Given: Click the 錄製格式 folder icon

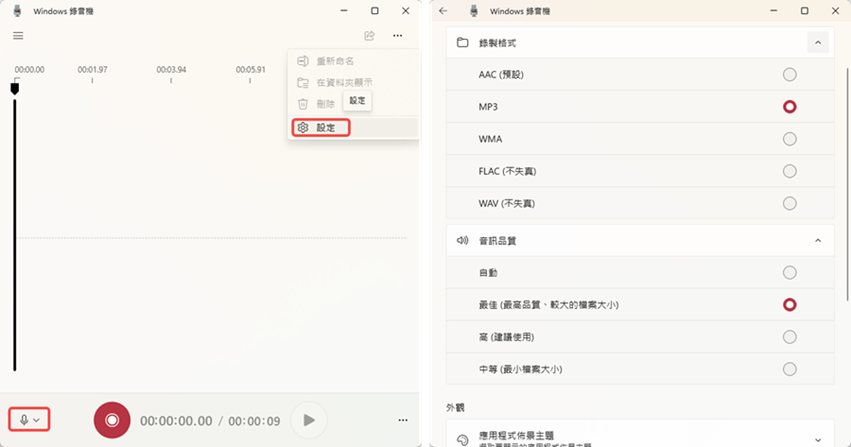Looking at the screenshot, I should click(x=462, y=42).
